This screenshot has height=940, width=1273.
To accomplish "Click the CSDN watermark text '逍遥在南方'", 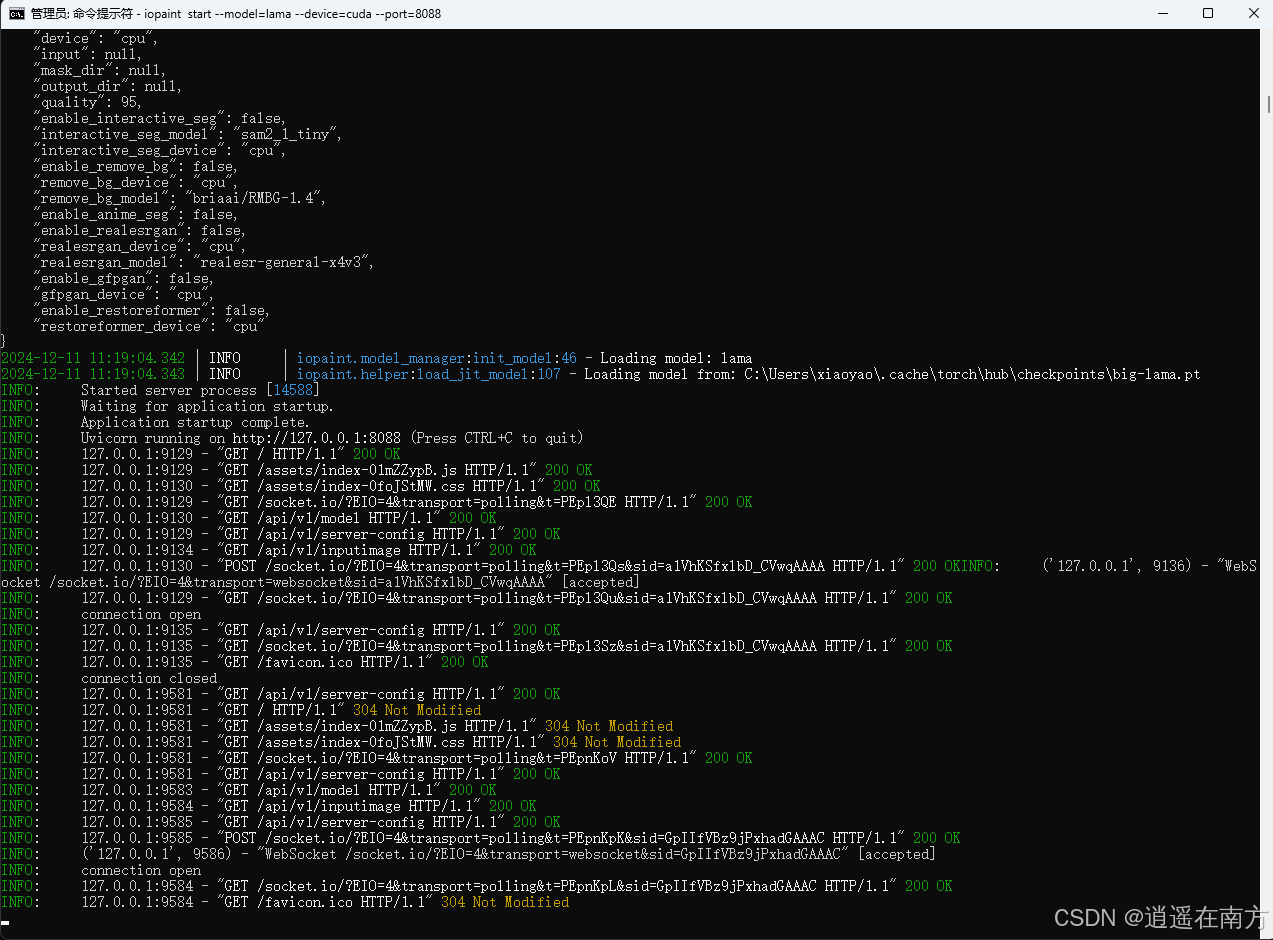I will (x=1160, y=917).
